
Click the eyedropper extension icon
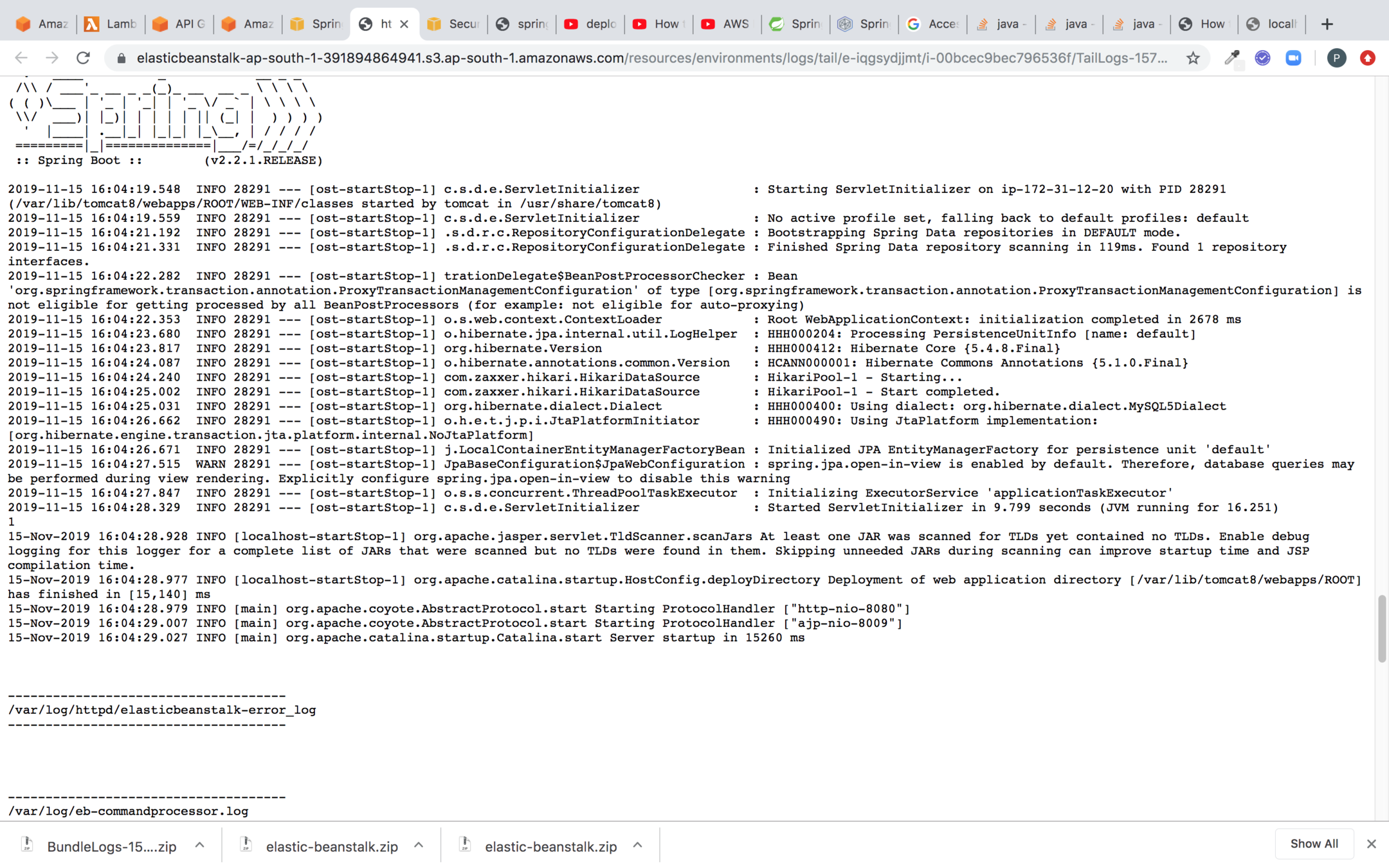tap(1231, 58)
